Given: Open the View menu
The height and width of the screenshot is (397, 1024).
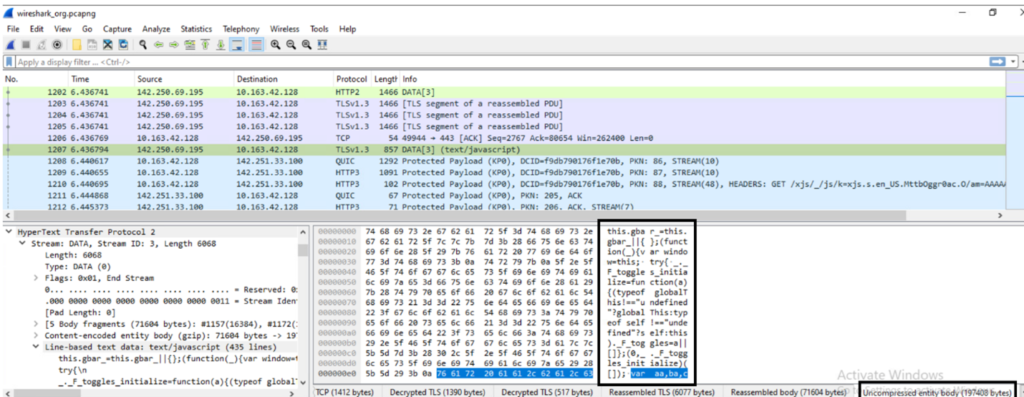Looking at the screenshot, I should (63, 29).
